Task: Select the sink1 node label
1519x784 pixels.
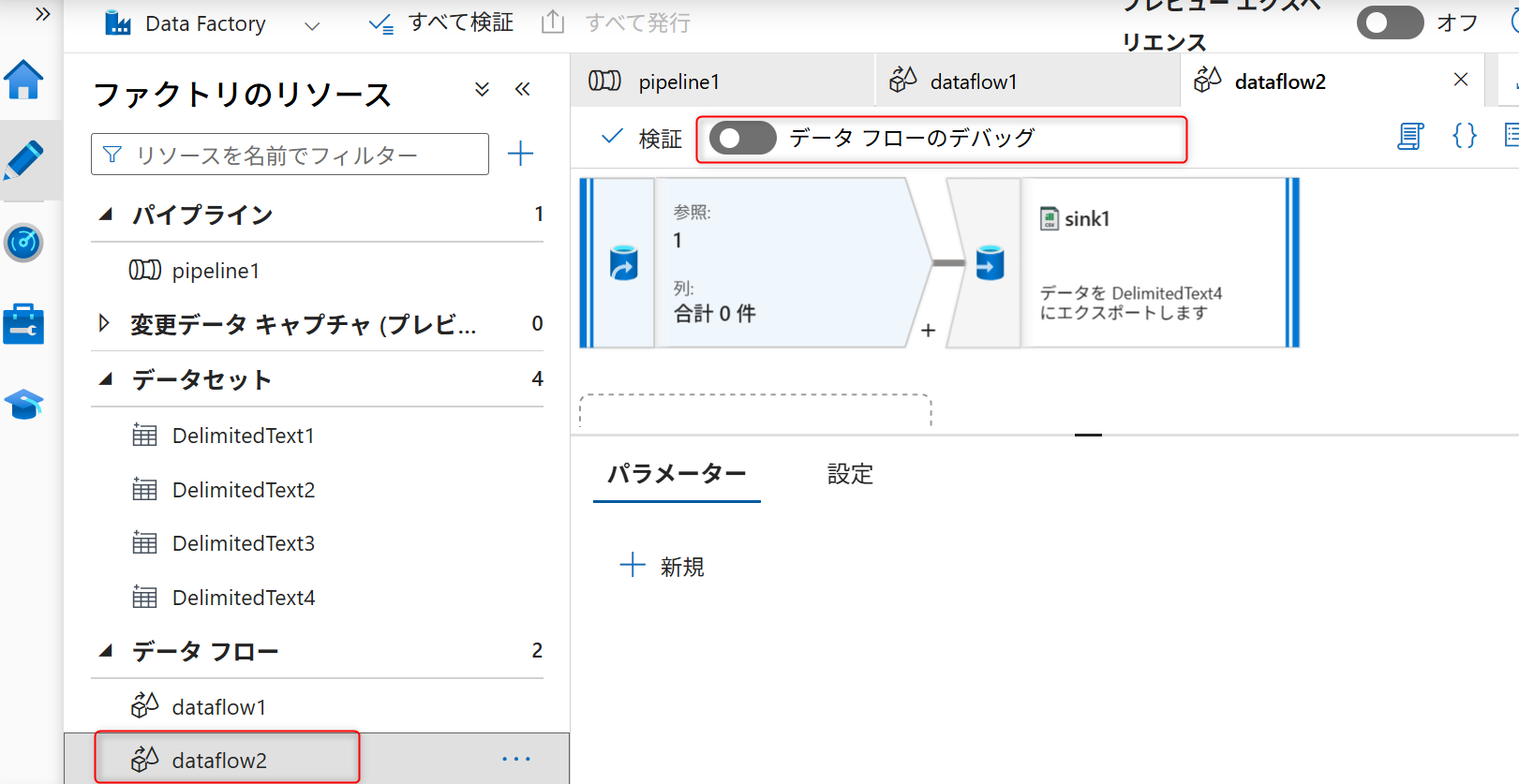Action: point(1087,219)
